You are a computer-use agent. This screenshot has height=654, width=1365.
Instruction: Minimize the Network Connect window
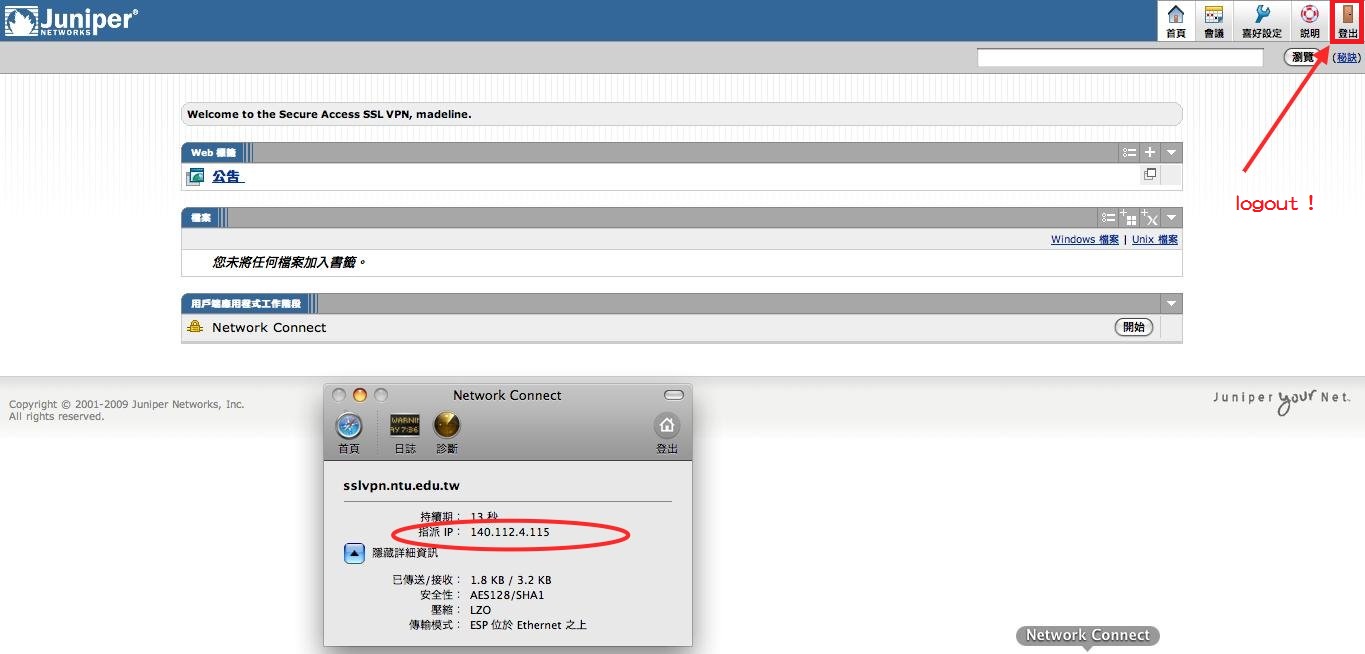tap(360, 395)
